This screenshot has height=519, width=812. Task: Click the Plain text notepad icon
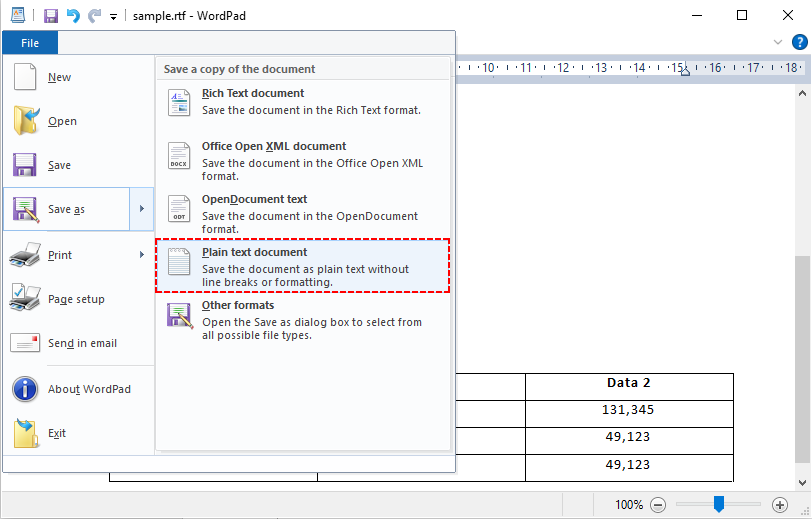click(179, 261)
